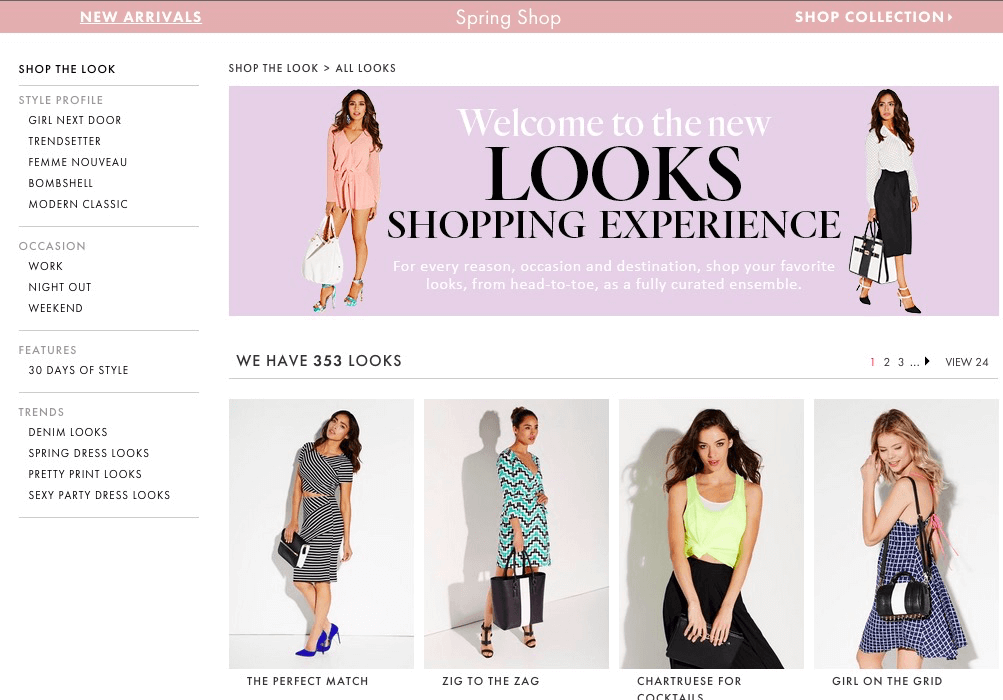Open Girl On The Grid look image
Viewport: 1003px width, 700px height.
906,534
